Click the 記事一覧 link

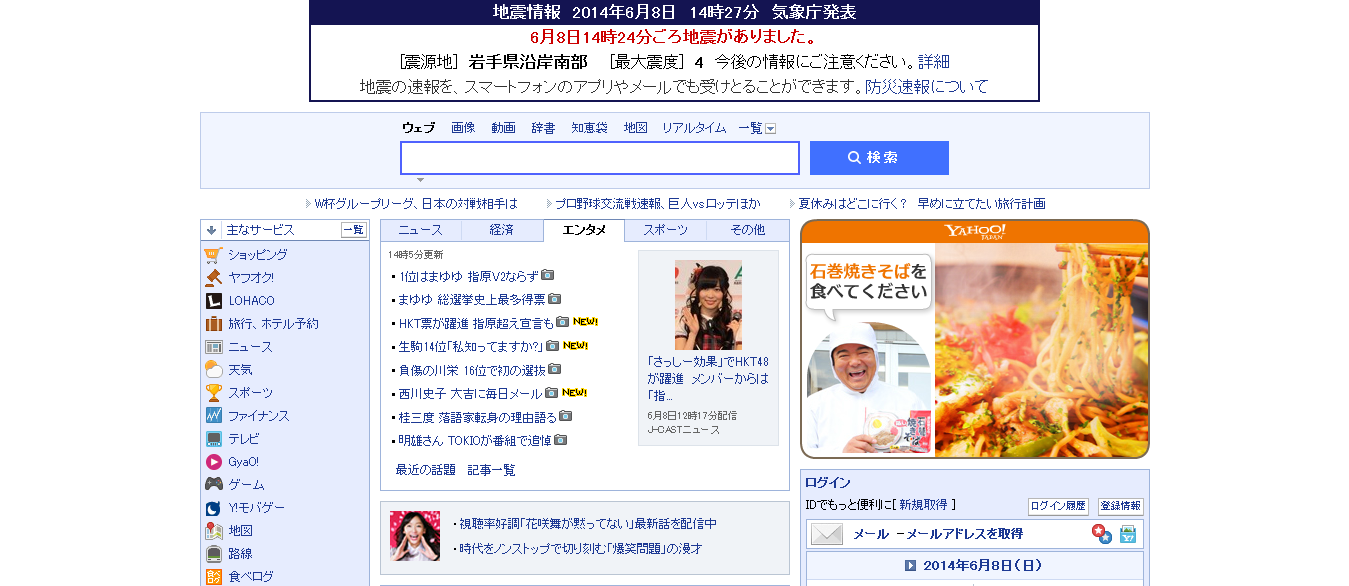click(492, 470)
